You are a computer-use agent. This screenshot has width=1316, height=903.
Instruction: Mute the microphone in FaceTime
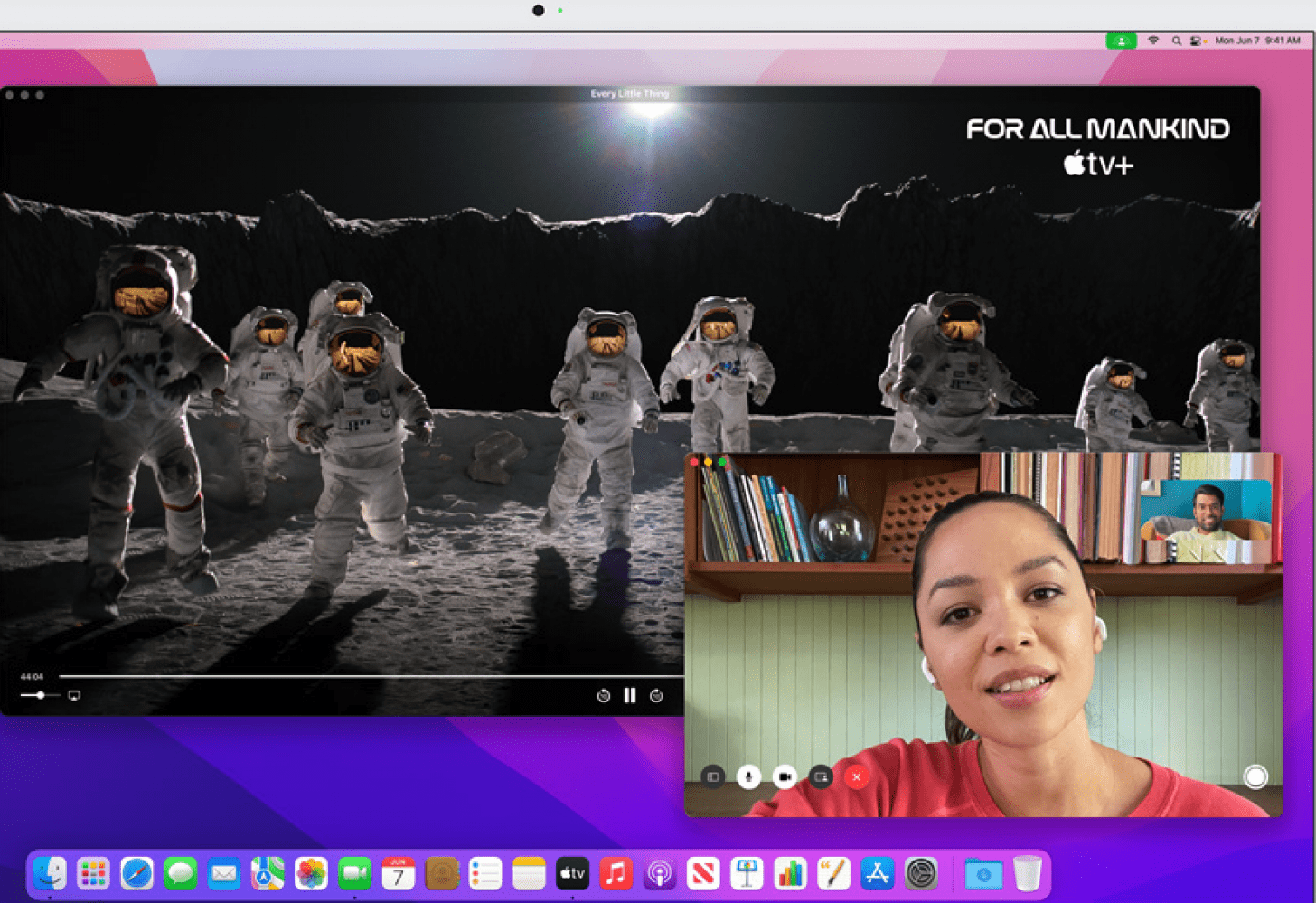(748, 776)
